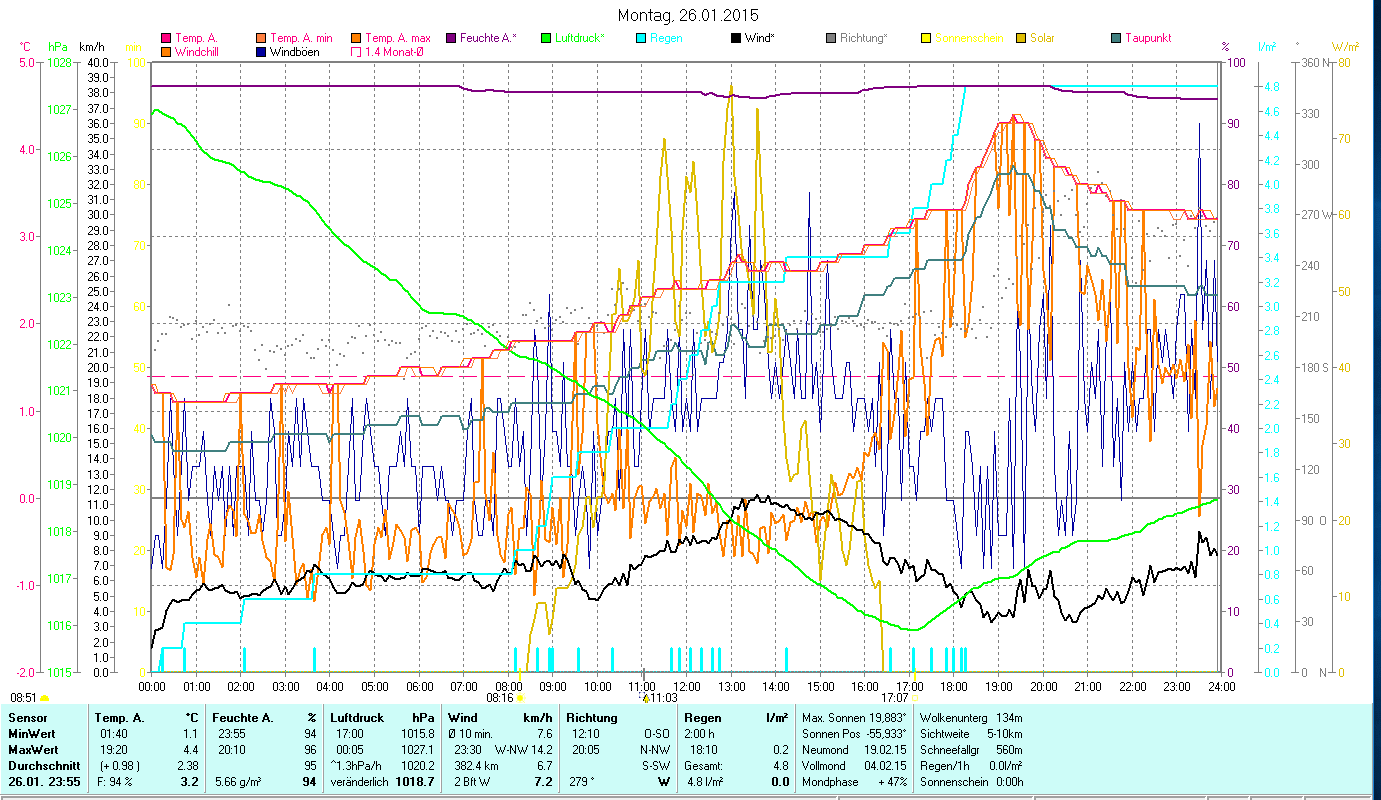Screen dimensions: 1381x800
Task: Click the gray Richtung* legend square
Action: click(830, 38)
